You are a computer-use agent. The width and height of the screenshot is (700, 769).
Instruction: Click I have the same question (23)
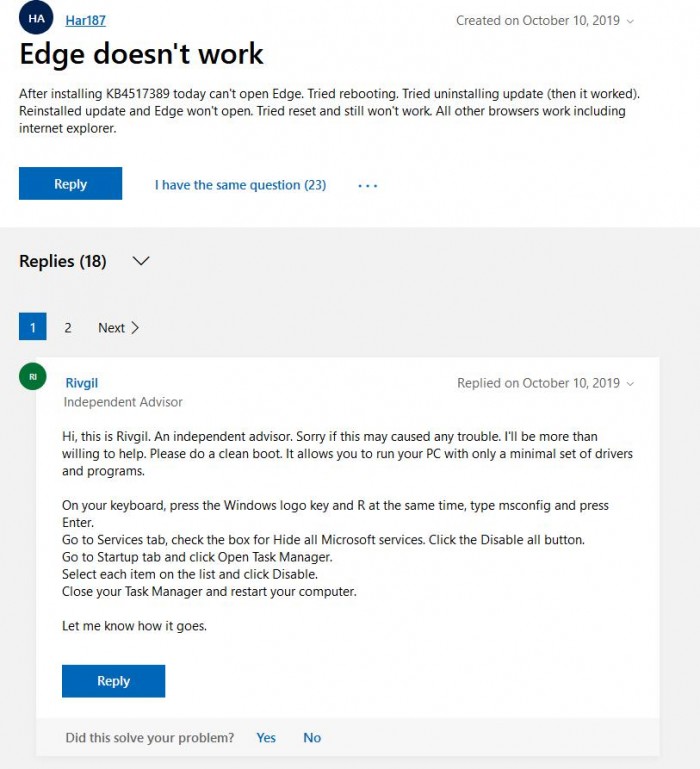point(240,185)
